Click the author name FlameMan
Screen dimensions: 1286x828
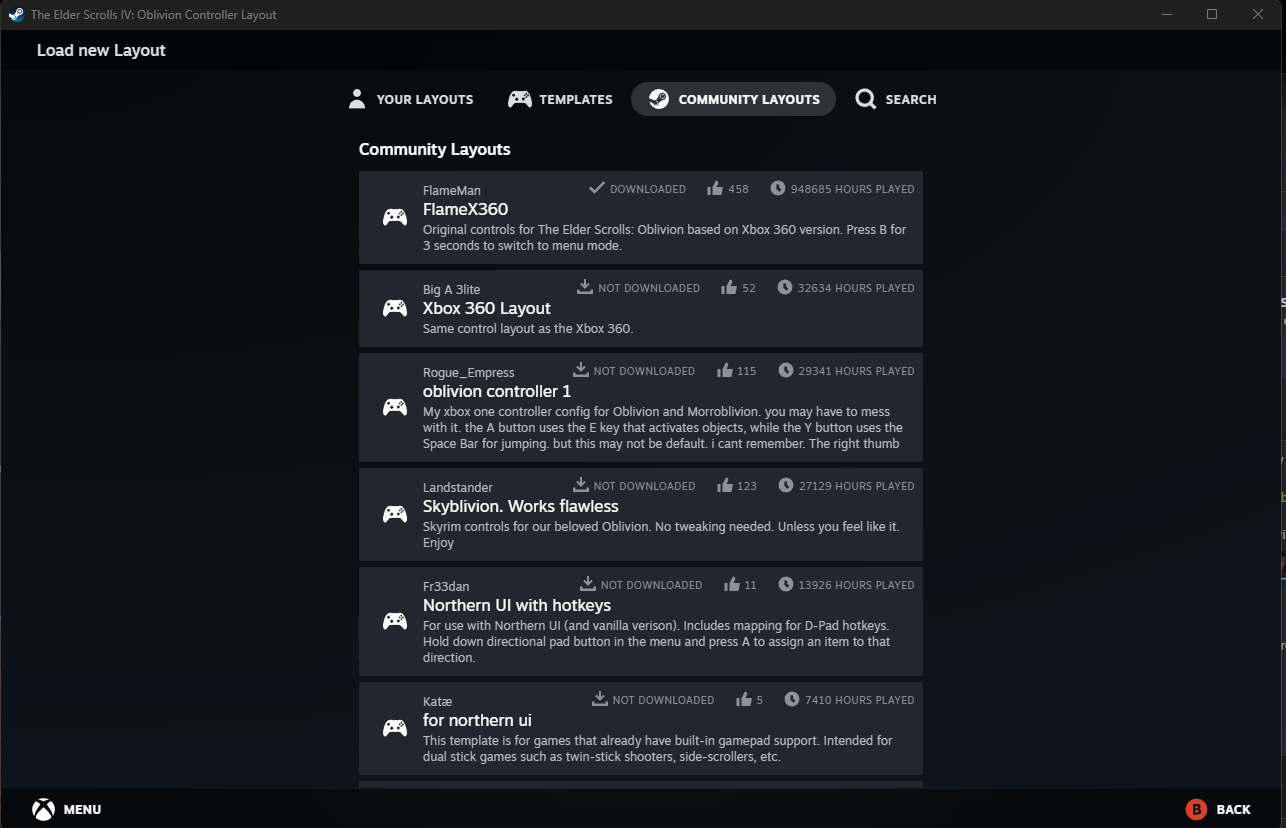(452, 190)
